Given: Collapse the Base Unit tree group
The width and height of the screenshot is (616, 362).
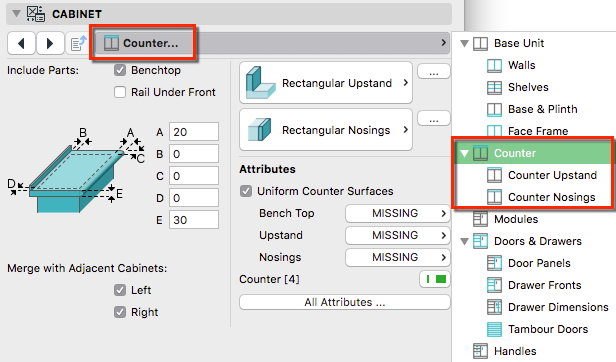Looking at the screenshot, I should [464, 43].
